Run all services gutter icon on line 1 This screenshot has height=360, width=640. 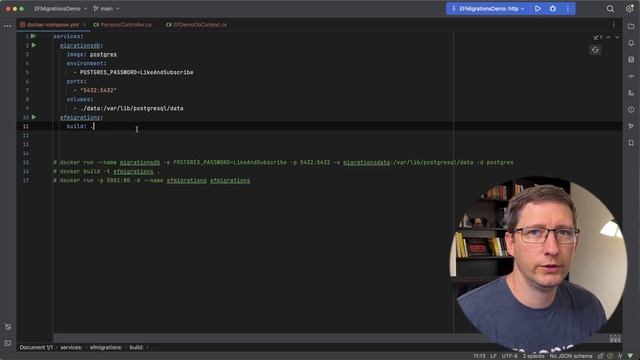(x=33, y=36)
